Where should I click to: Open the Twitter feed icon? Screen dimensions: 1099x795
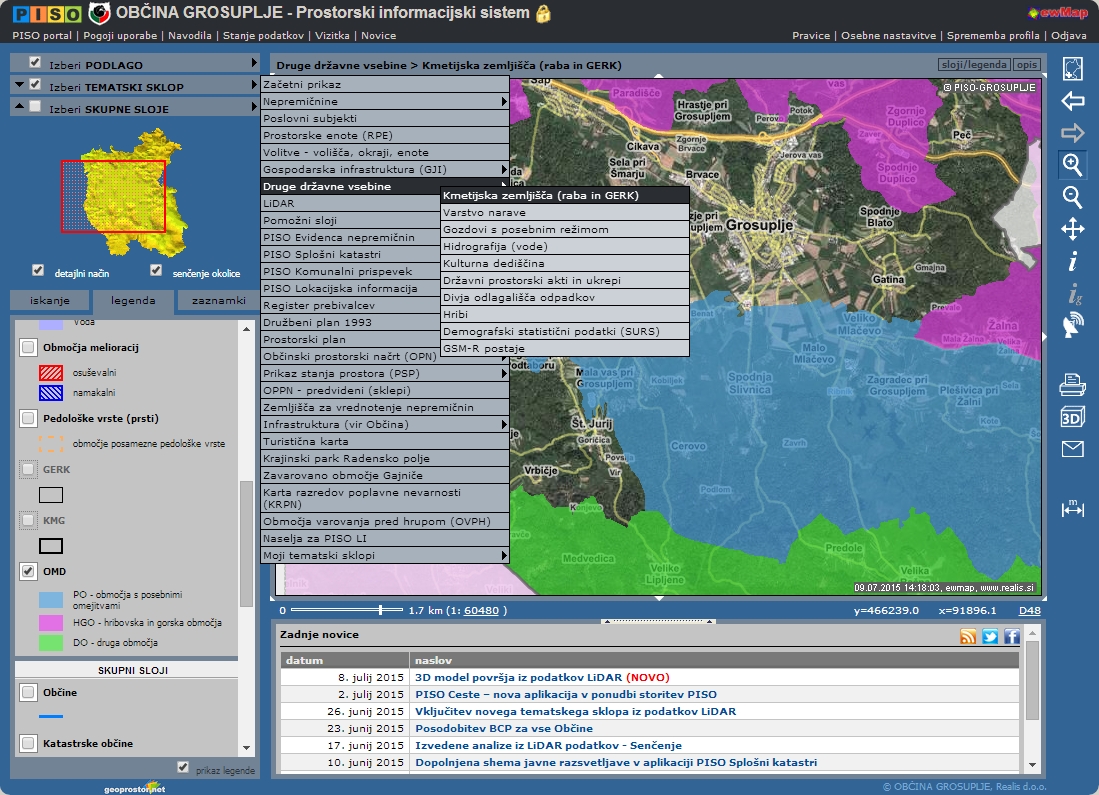pyautogui.click(x=990, y=637)
